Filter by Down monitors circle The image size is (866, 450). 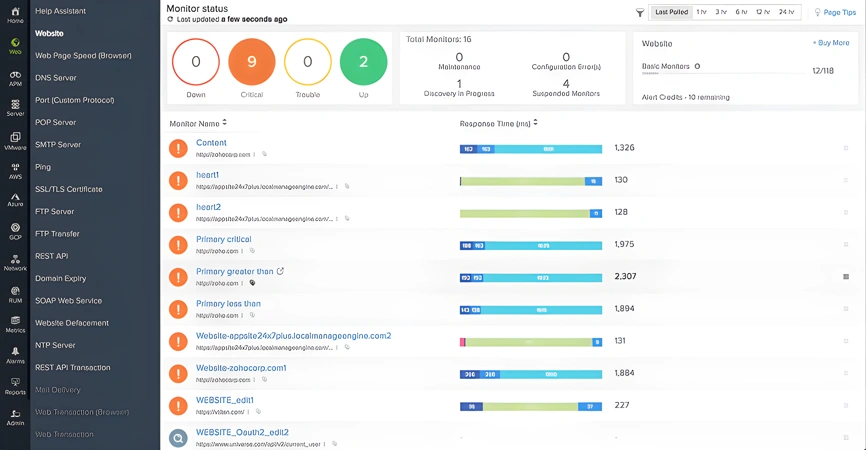(196, 62)
